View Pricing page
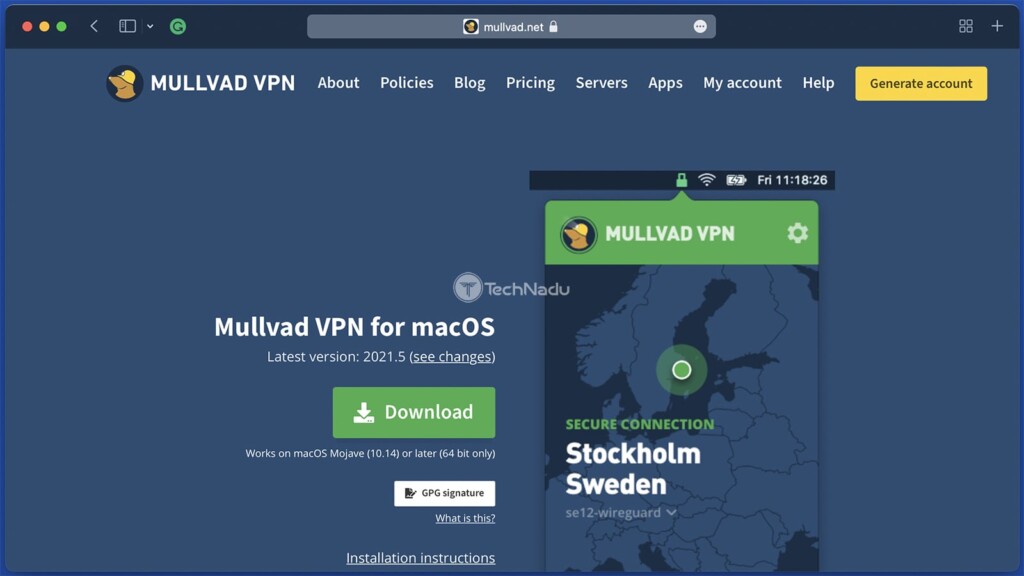The width and height of the screenshot is (1024, 576). (x=530, y=83)
